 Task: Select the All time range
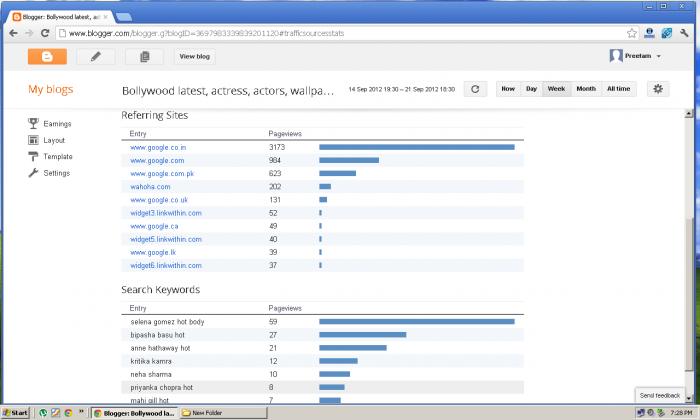click(x=619, y=89)
